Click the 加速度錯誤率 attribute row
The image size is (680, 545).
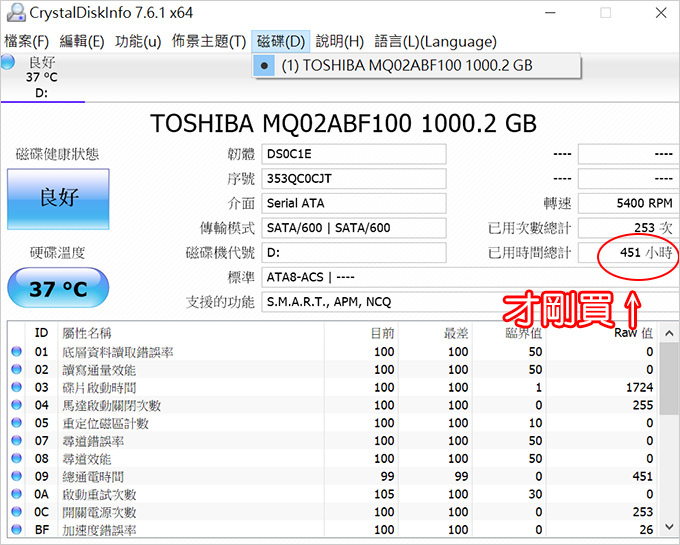[333, 529]
